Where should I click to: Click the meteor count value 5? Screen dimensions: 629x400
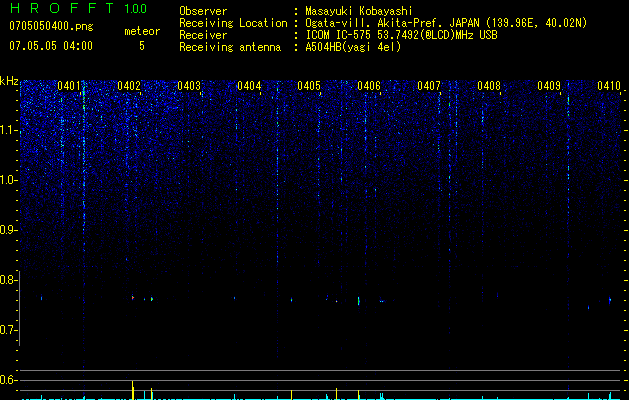tap(142, 46)
